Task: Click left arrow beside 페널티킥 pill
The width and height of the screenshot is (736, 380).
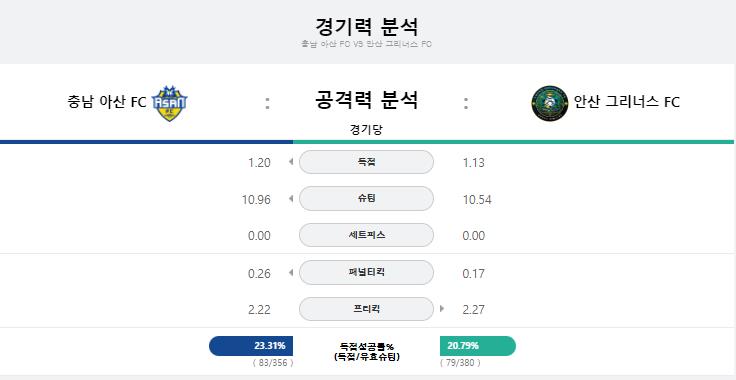Action: [x=291, y=272]
